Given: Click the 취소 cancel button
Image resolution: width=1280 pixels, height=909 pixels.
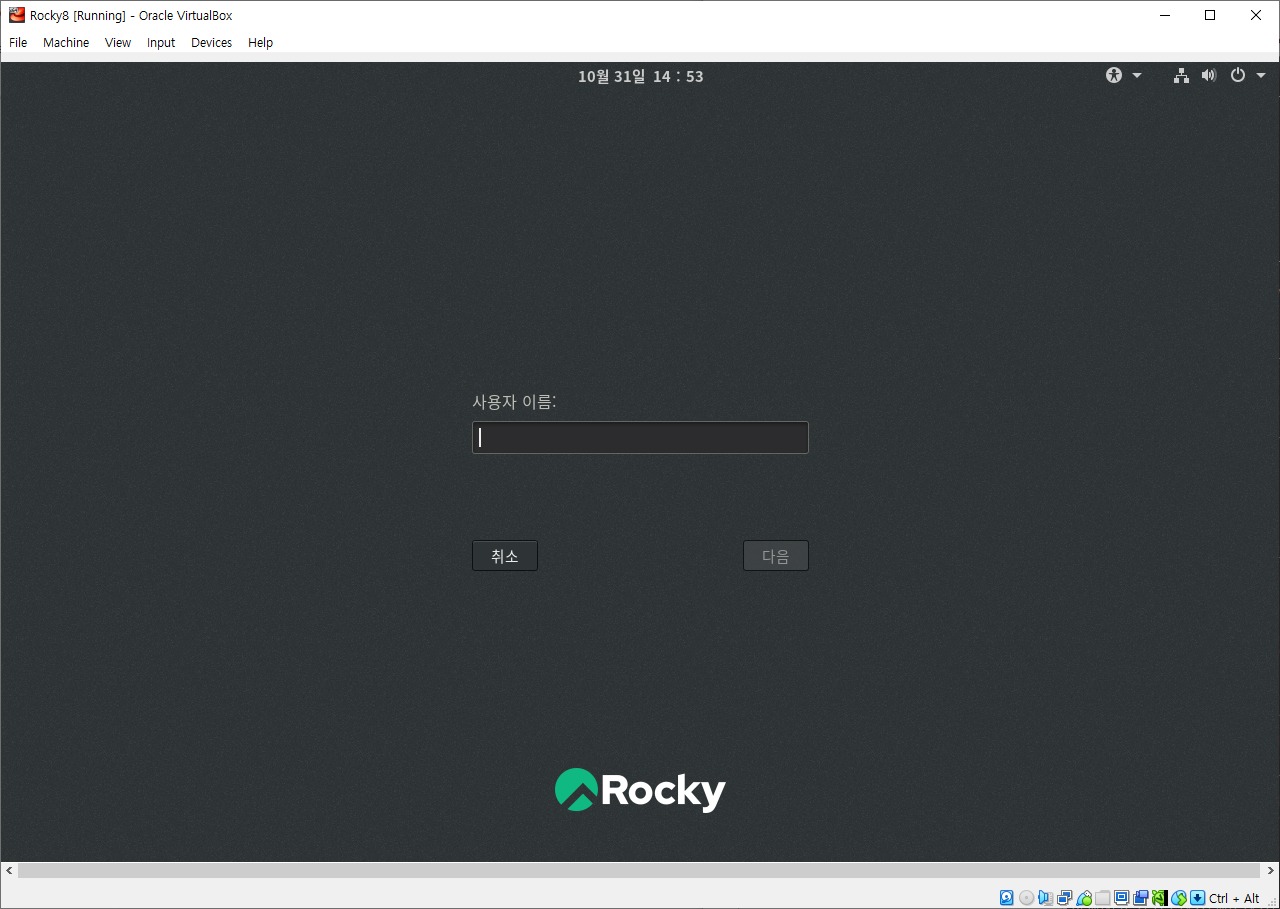Looking at the screenshot, I should [505, 556].
